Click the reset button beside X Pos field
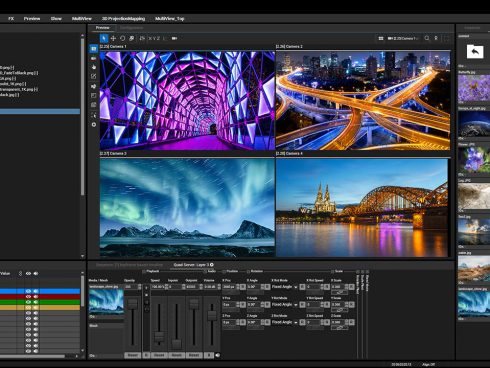Viewport: 490px width, 368px height. click(243, 287)
